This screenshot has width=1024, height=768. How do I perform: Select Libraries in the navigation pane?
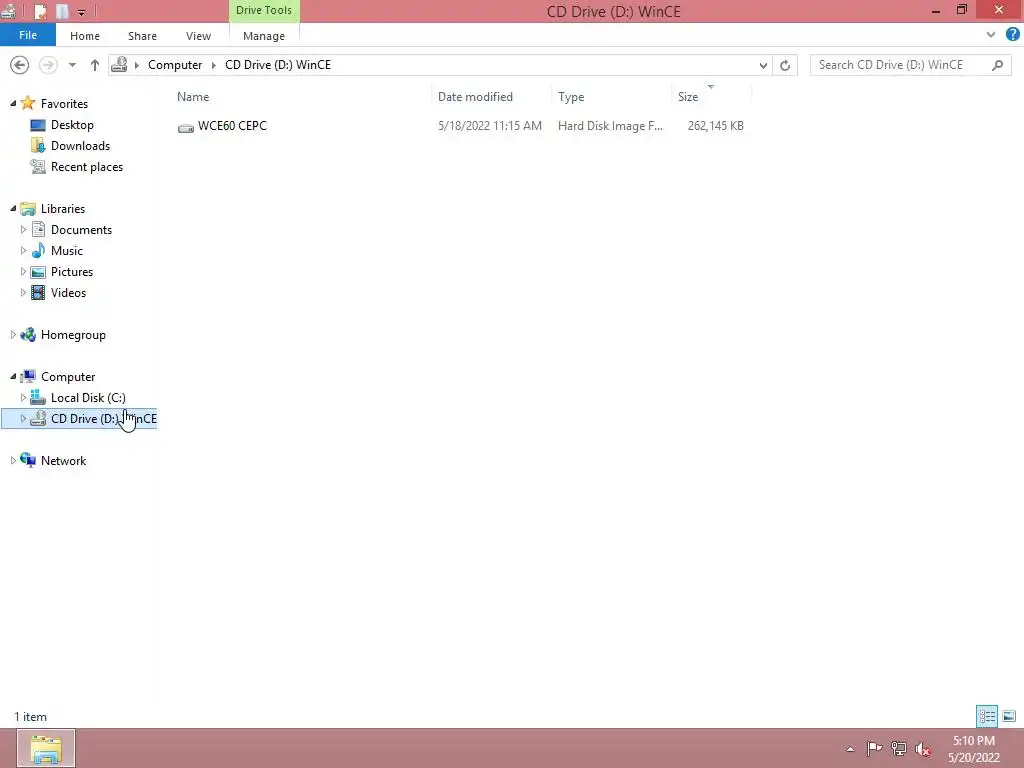click(63, 208)
